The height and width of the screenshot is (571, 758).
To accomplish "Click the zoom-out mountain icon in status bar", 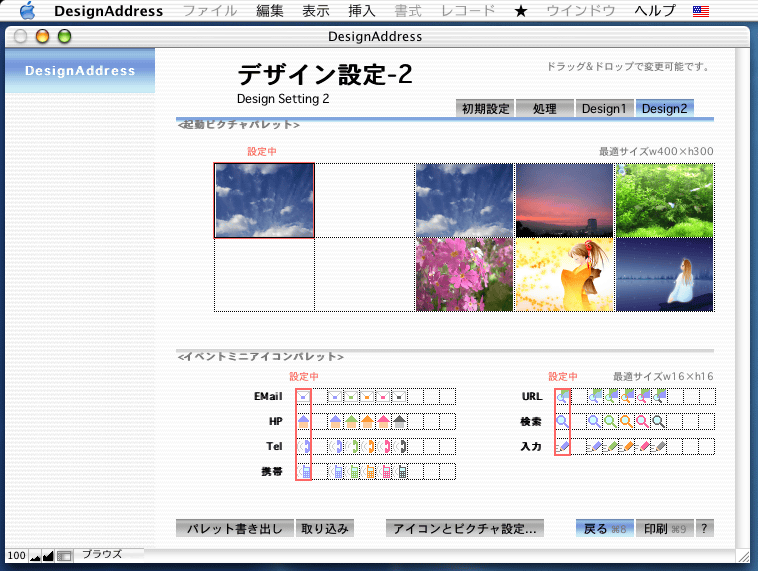I will (x=35, y=556).
